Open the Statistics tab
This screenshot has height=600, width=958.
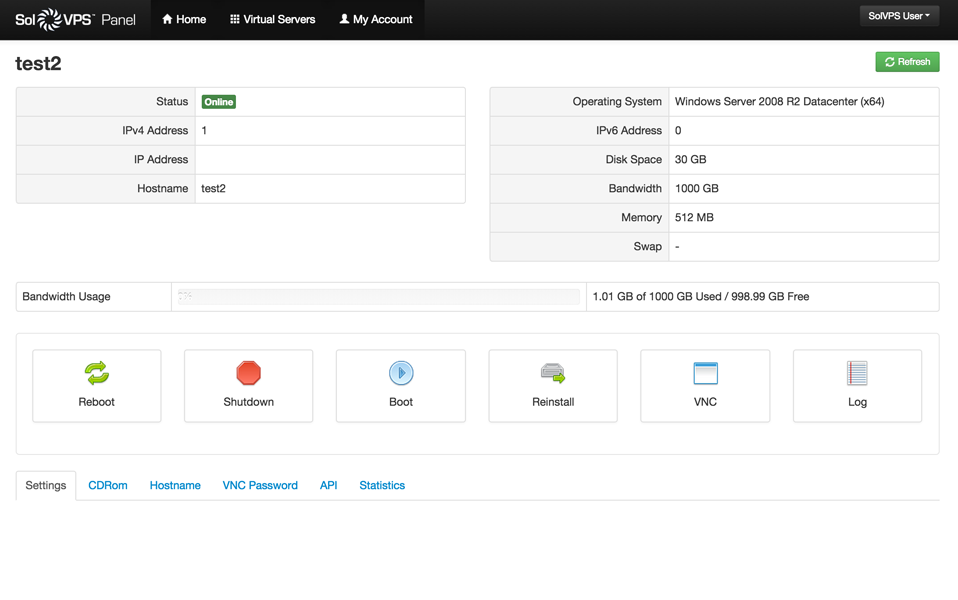(381, 485)
